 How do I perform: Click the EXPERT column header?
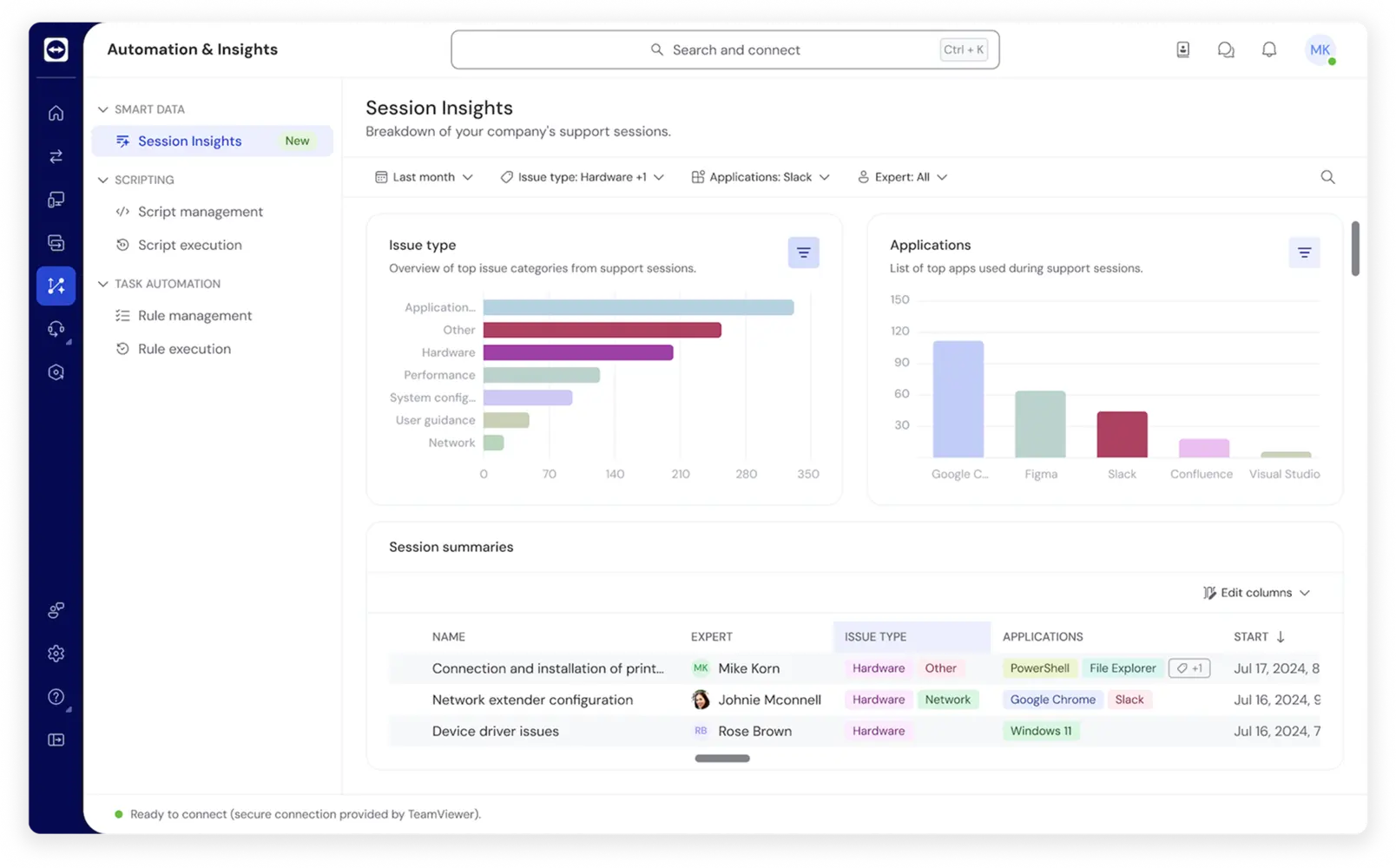click(x=712, y=637)
